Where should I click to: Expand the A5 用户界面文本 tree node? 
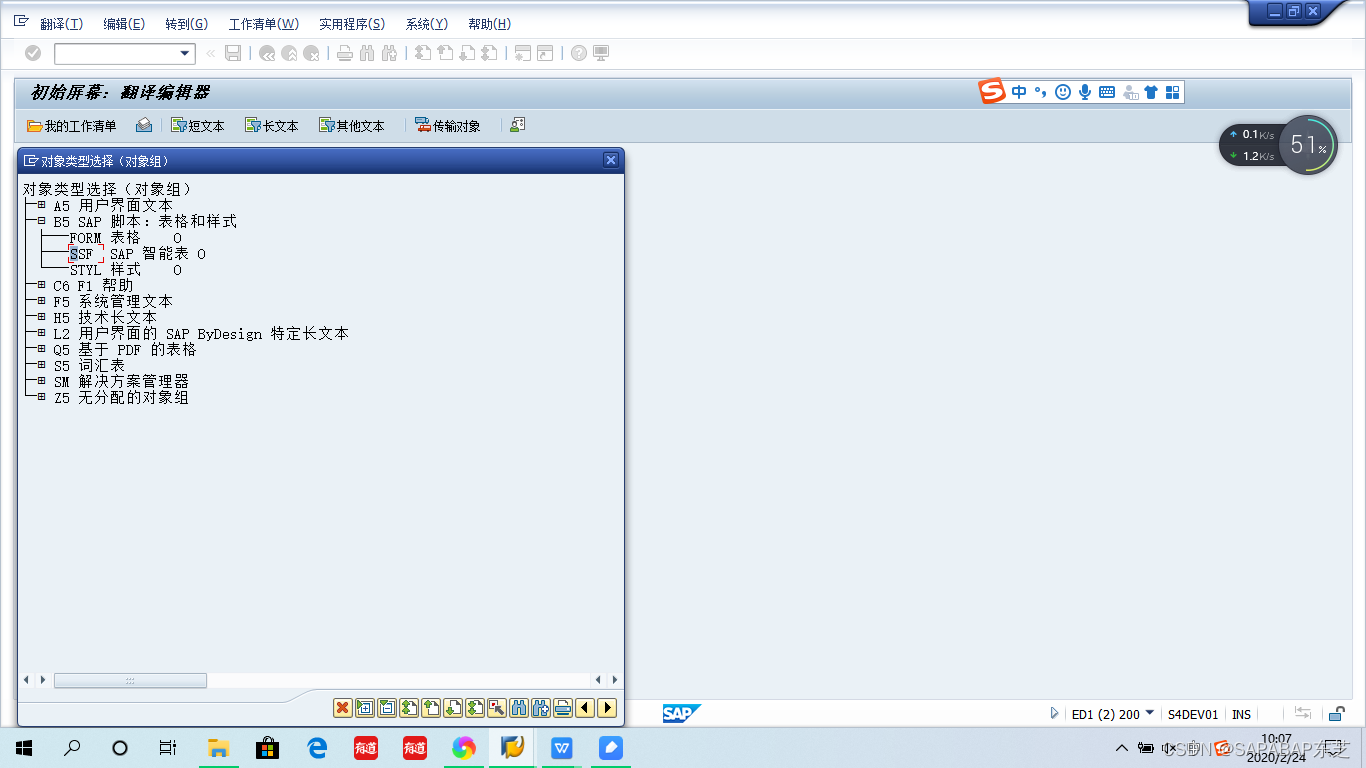(x=41, y=205)
